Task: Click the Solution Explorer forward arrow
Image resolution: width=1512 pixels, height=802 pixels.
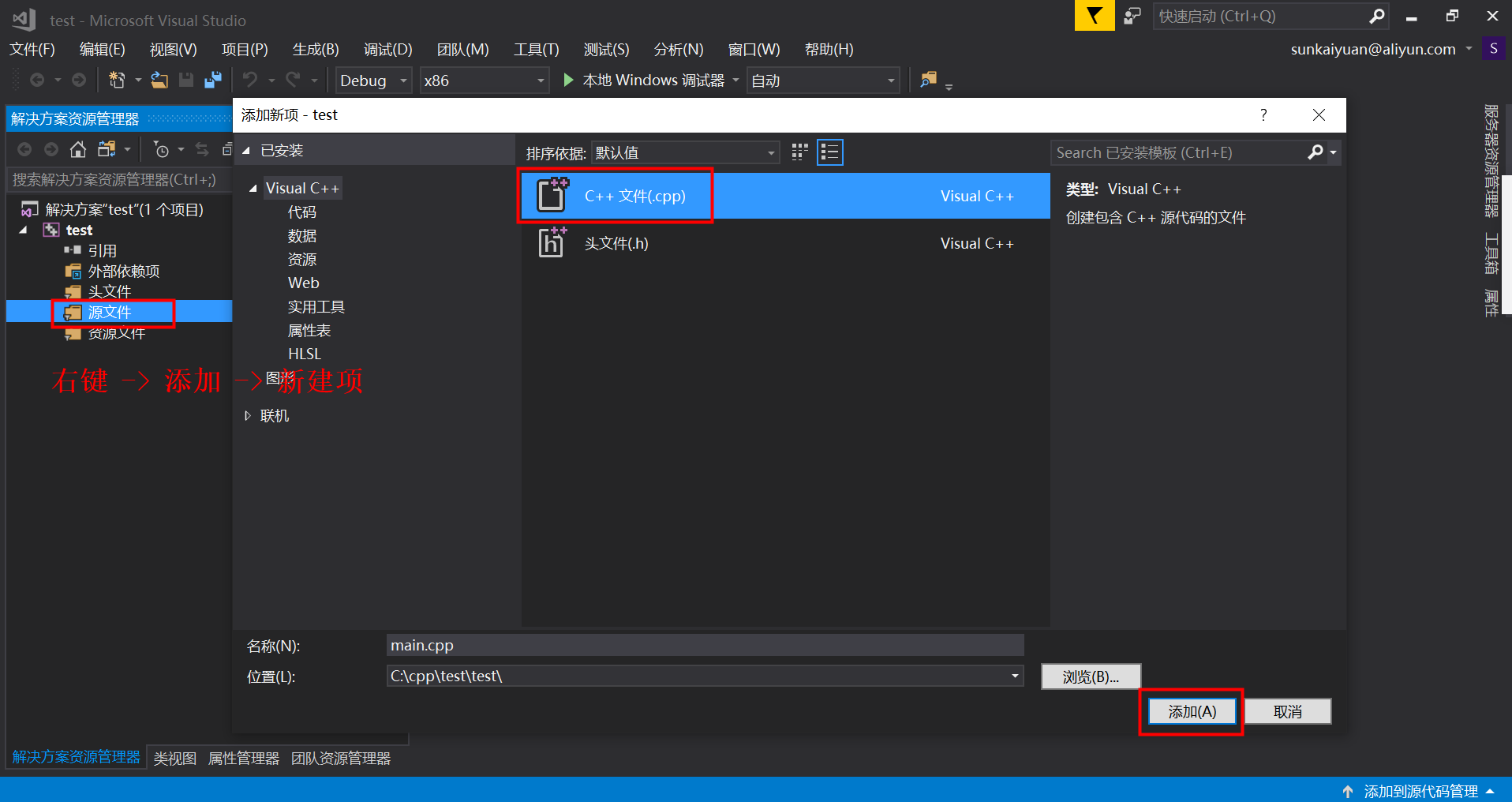Action: coord(51,149)
